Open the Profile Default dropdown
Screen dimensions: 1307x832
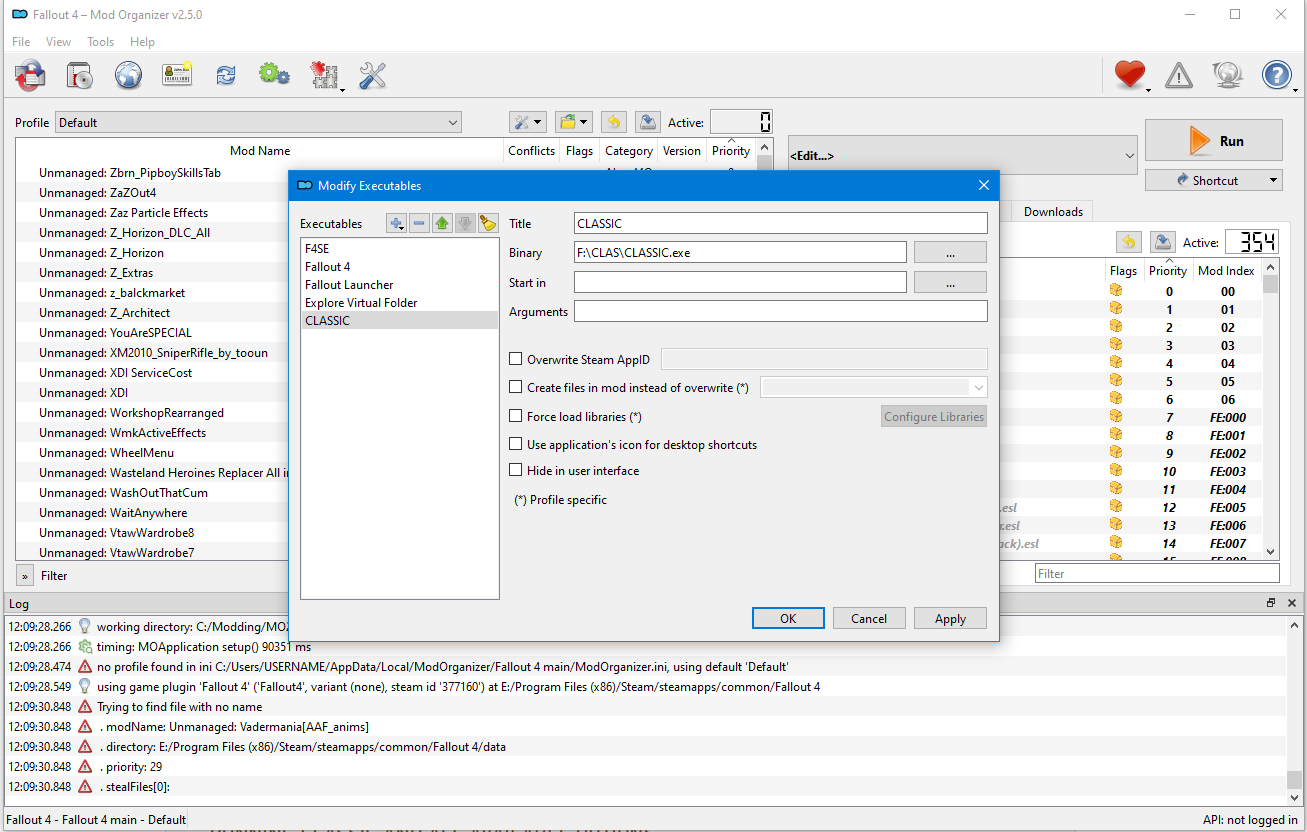coord(258,123)
